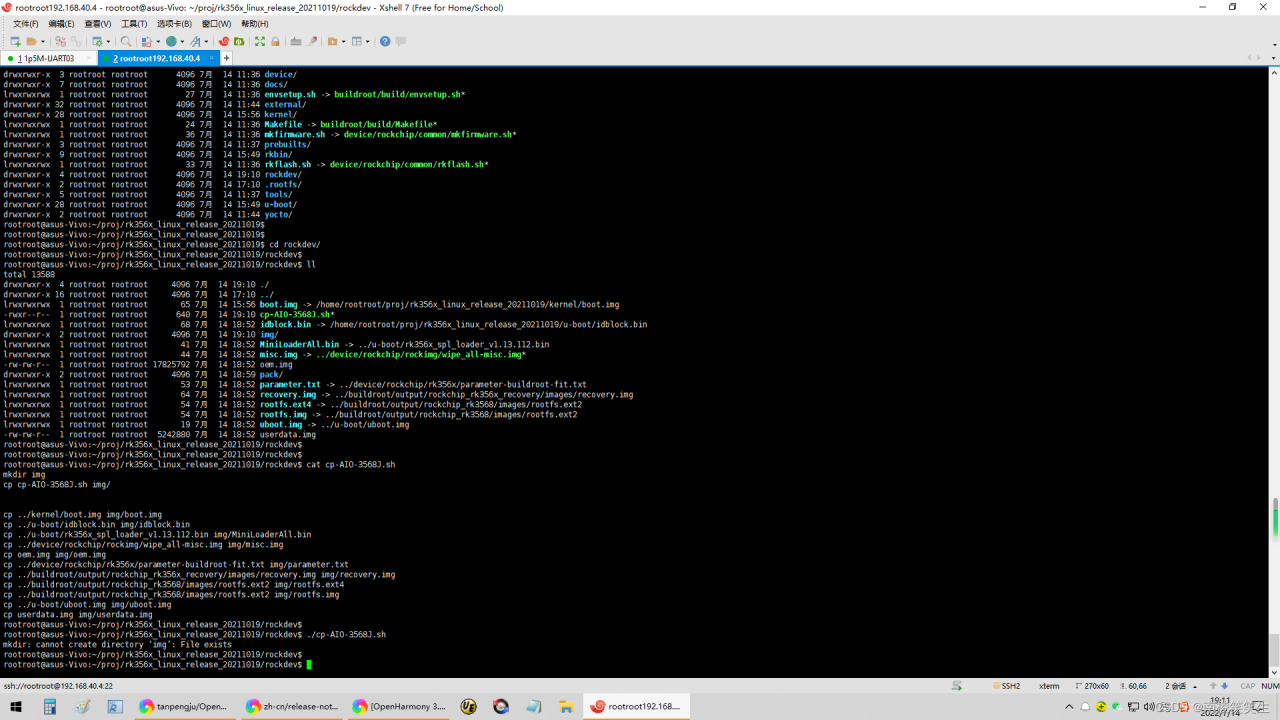Open the tab list dropdown arrow

[1273, 58]
